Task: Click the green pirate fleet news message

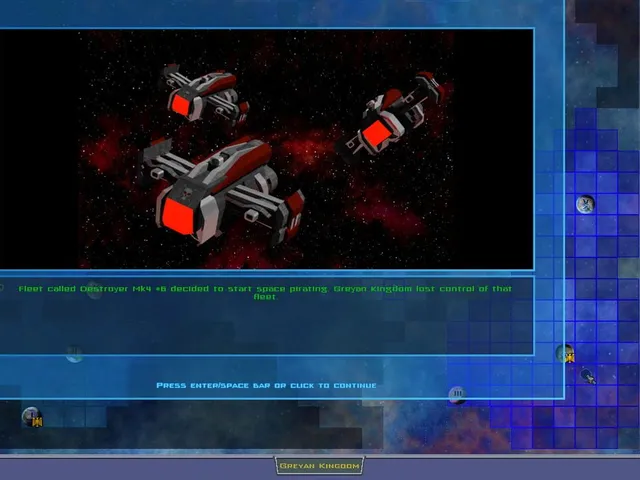Action: pyautogui.click(x=265, y=293)
